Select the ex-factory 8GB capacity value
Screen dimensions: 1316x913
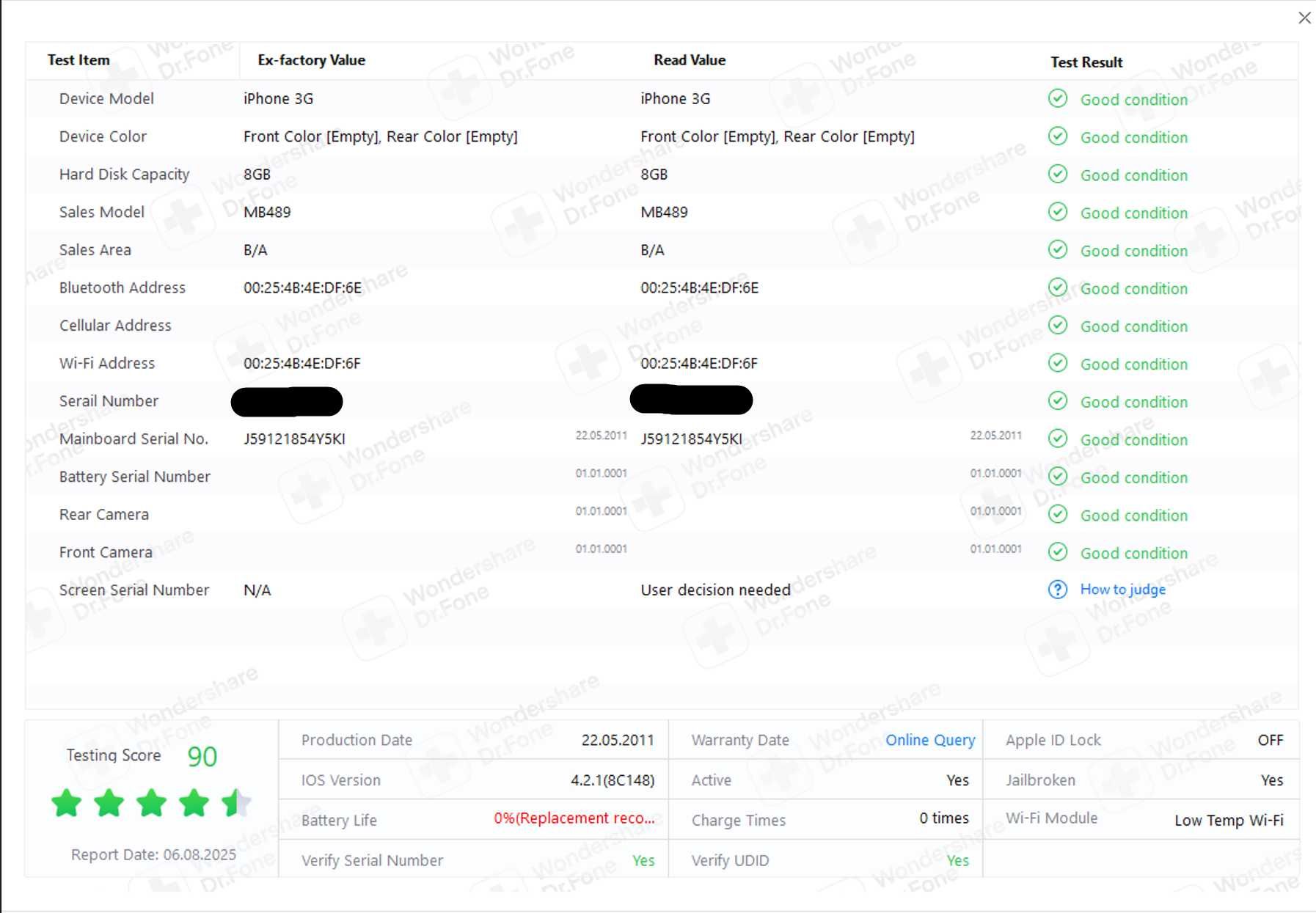click(x=257, y=175)
